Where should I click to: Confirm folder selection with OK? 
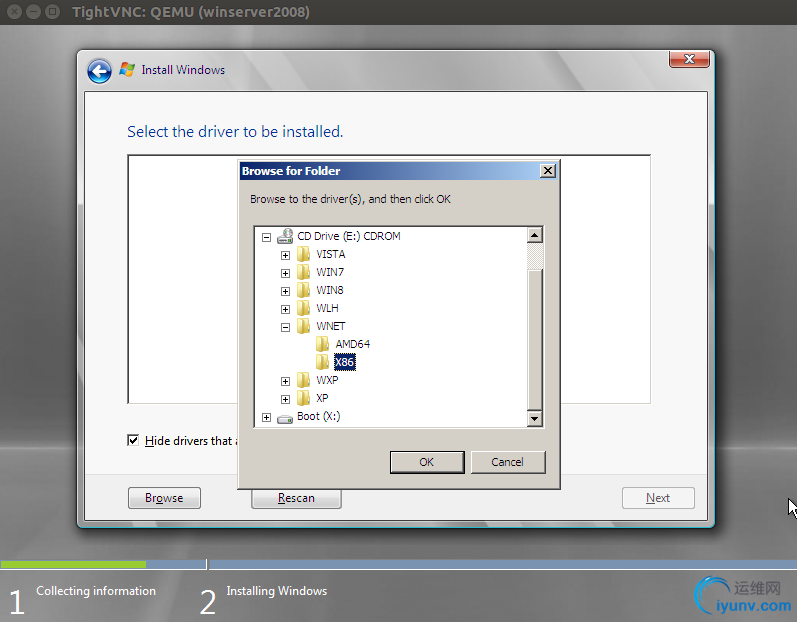(427, 462)
